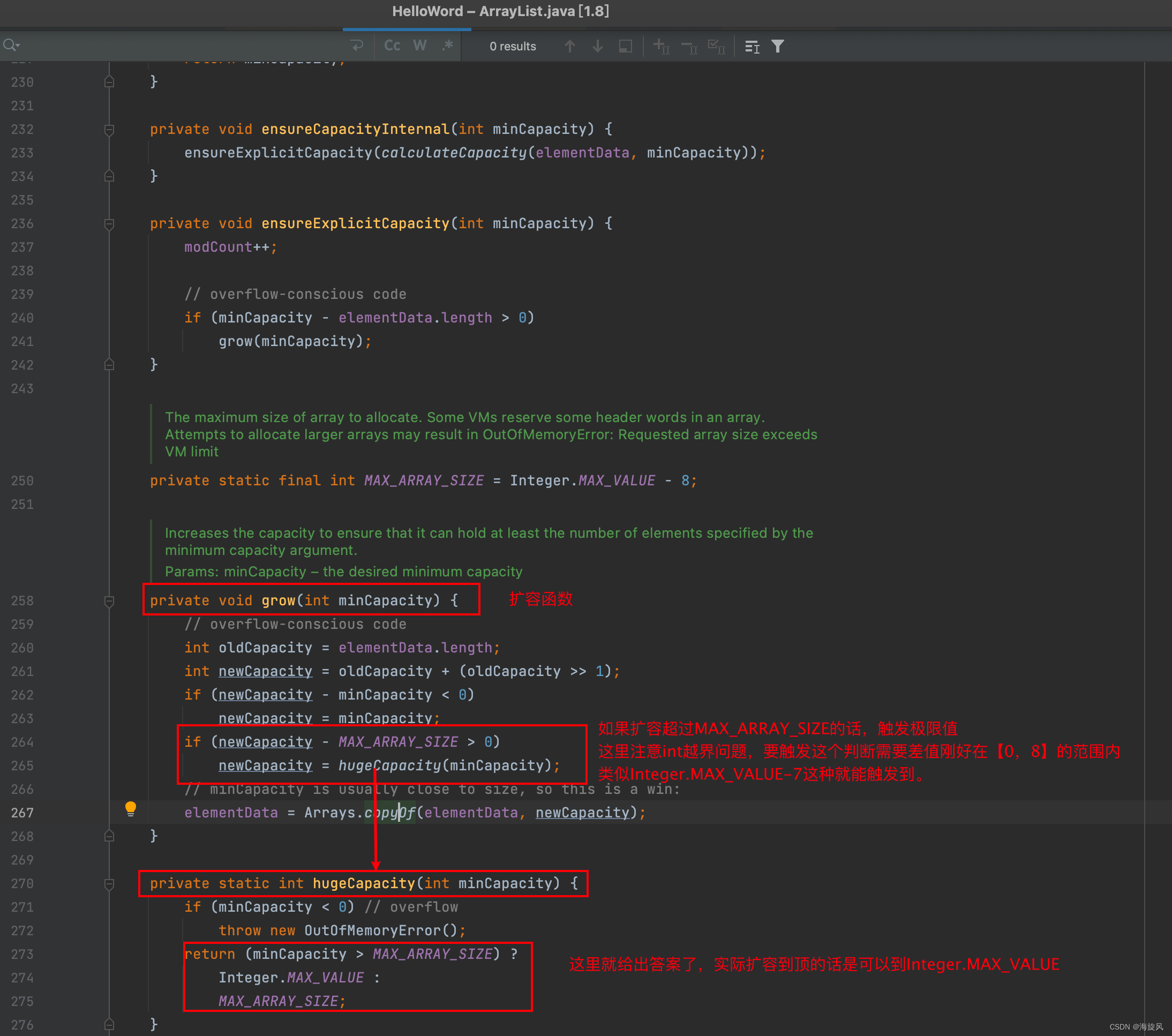Click MAX_ARRAY_SIZE on line 275
Viewport: 1172px width, 1036px height.
click(x=278, y=1002)
